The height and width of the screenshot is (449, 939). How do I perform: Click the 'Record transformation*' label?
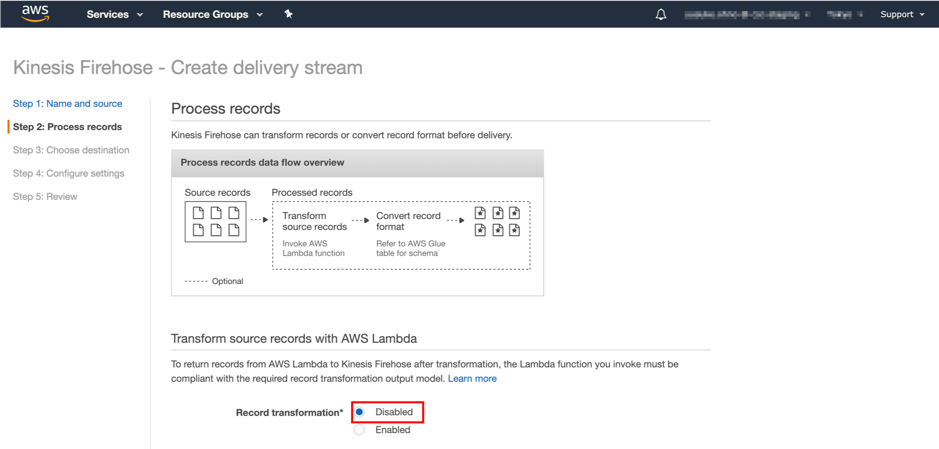(x=290, y=412)
